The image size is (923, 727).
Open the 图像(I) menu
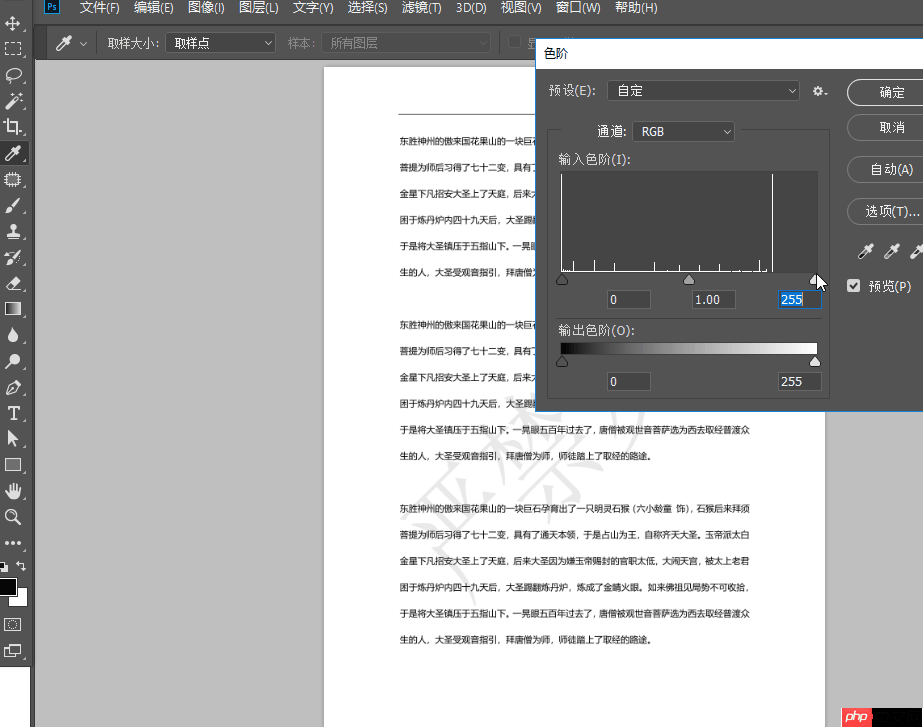206,8
